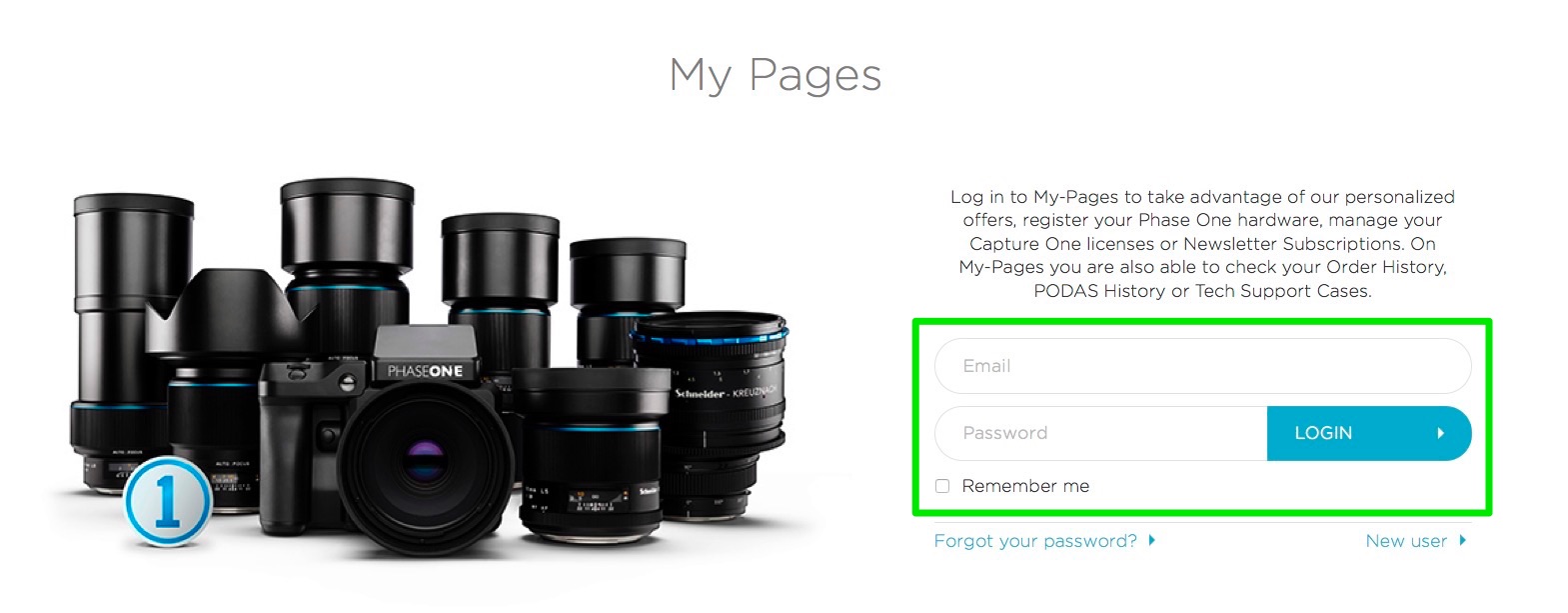
Task: Focus the Email input field
Action: [x=1202, y=366]
